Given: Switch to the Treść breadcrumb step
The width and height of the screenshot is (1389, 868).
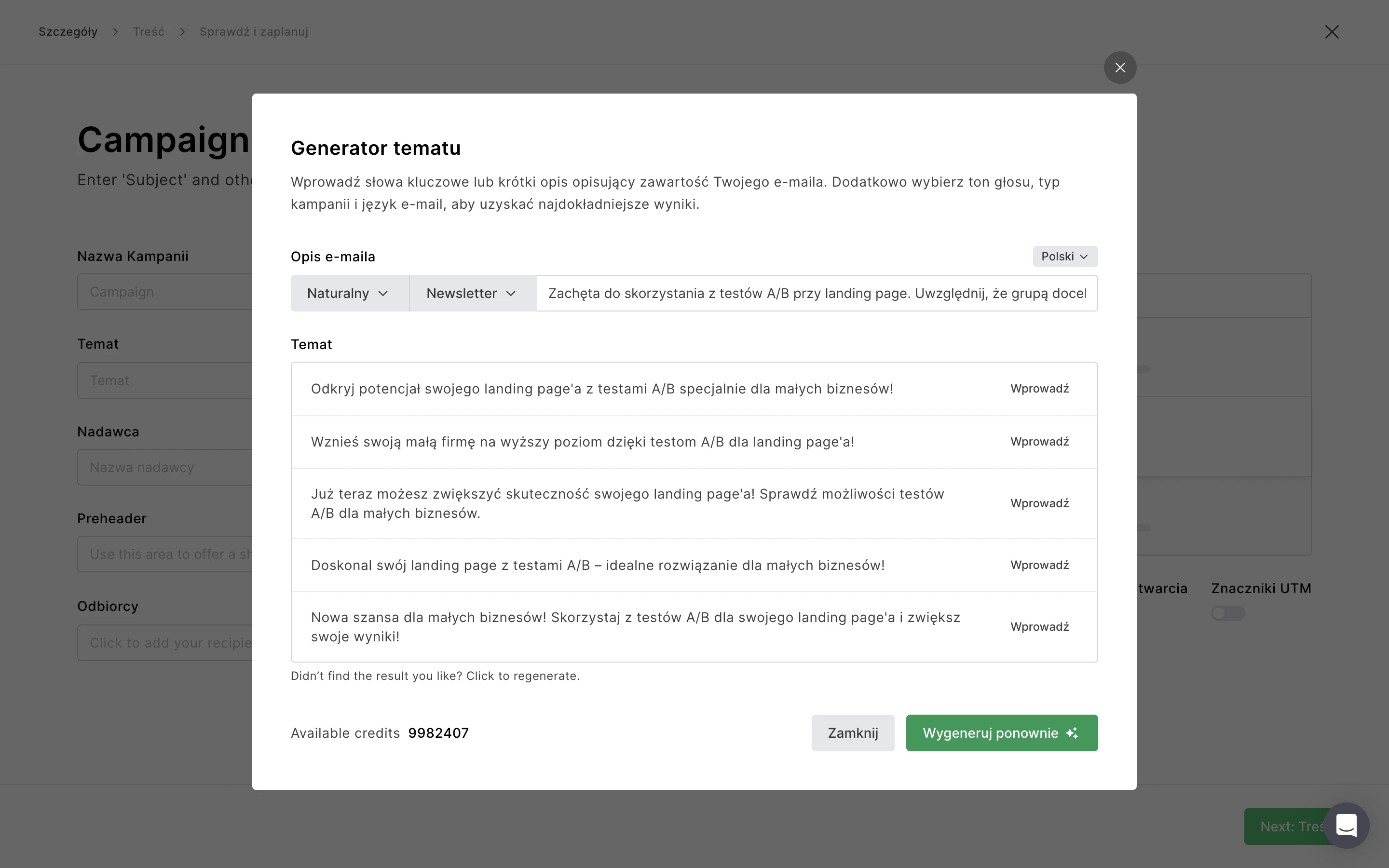Looking at the screenshot, I should 149,32.
